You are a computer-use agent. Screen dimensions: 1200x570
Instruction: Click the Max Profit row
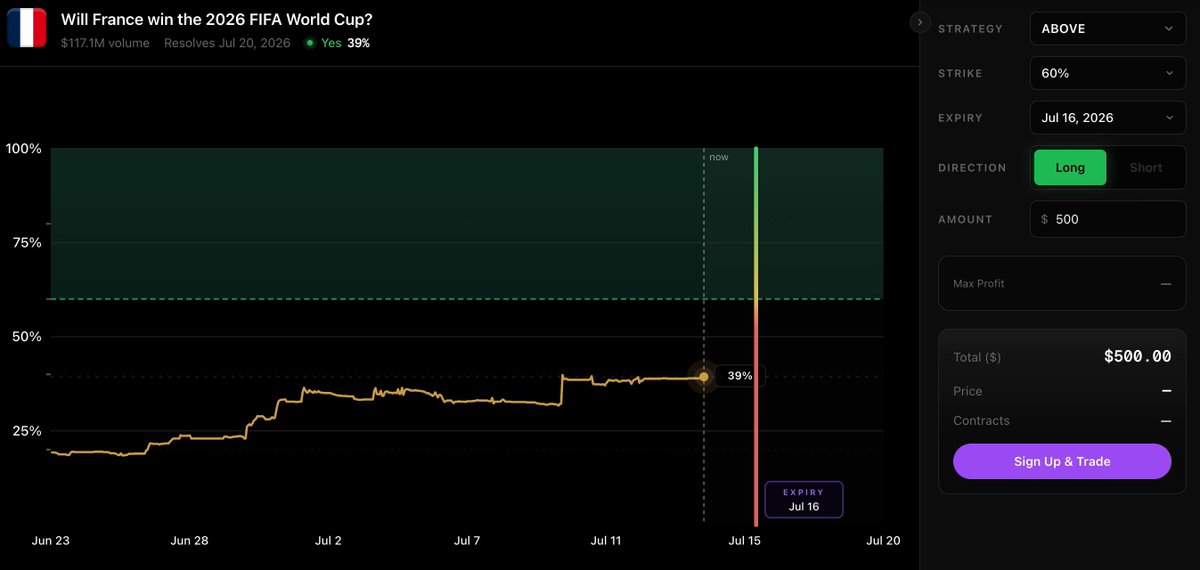[1062, 284]
